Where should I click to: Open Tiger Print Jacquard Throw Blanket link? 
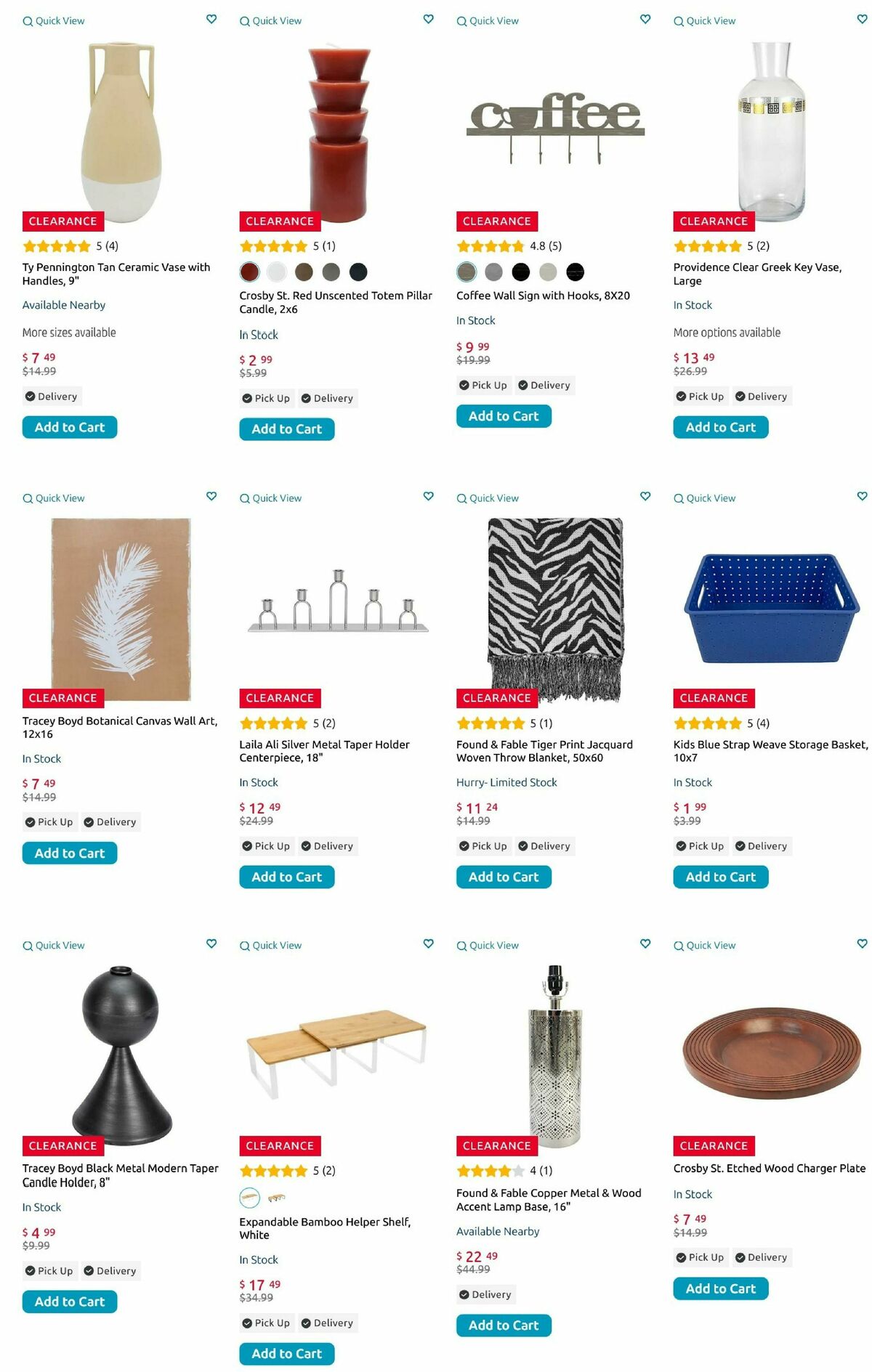[544, 751]
